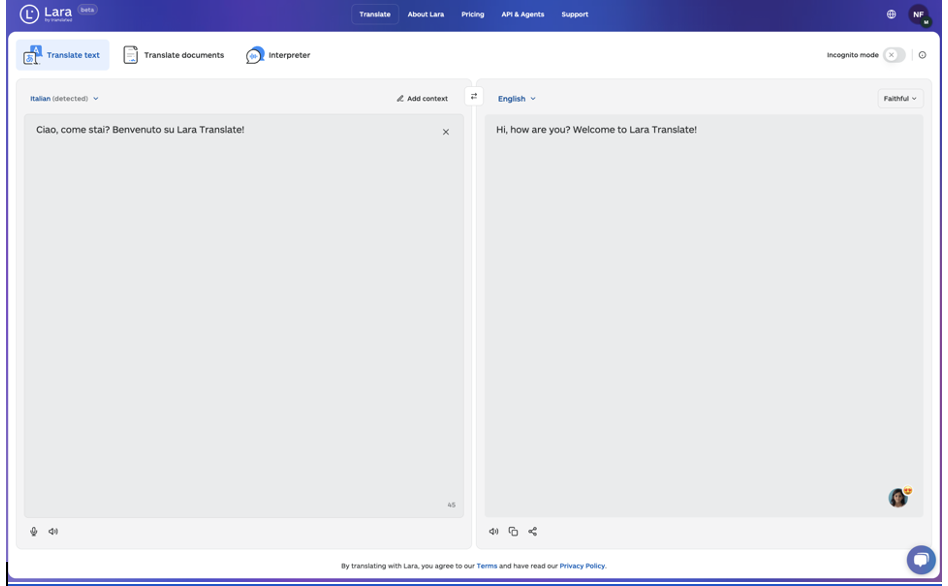Start microphone voice input
The width and height of the screenshot is (948, 586).
point(34,532)
